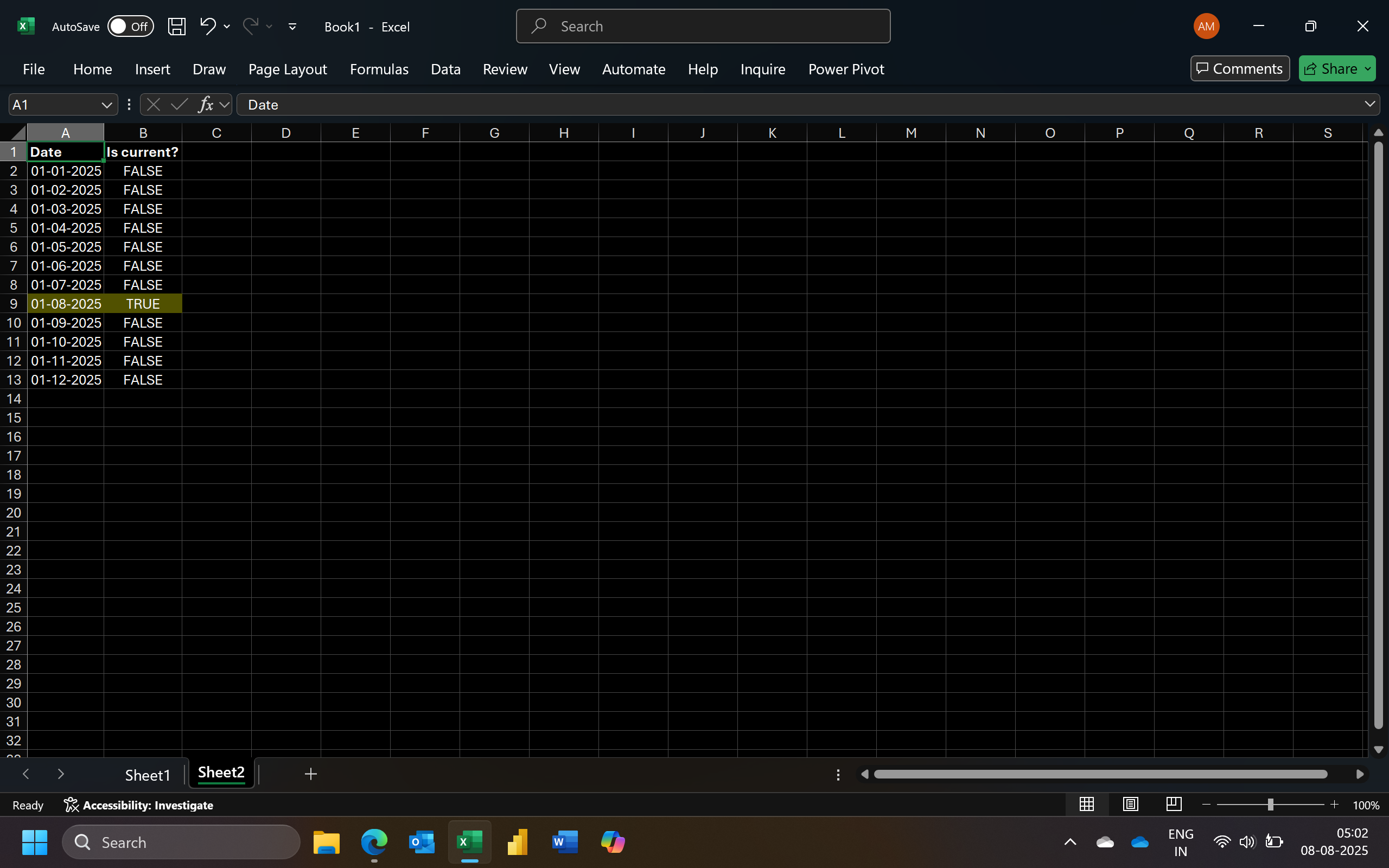The image size is (1389, 868).
Task: Open Customize Quick Access Toolbar dropdown
Action: (292, 27)
